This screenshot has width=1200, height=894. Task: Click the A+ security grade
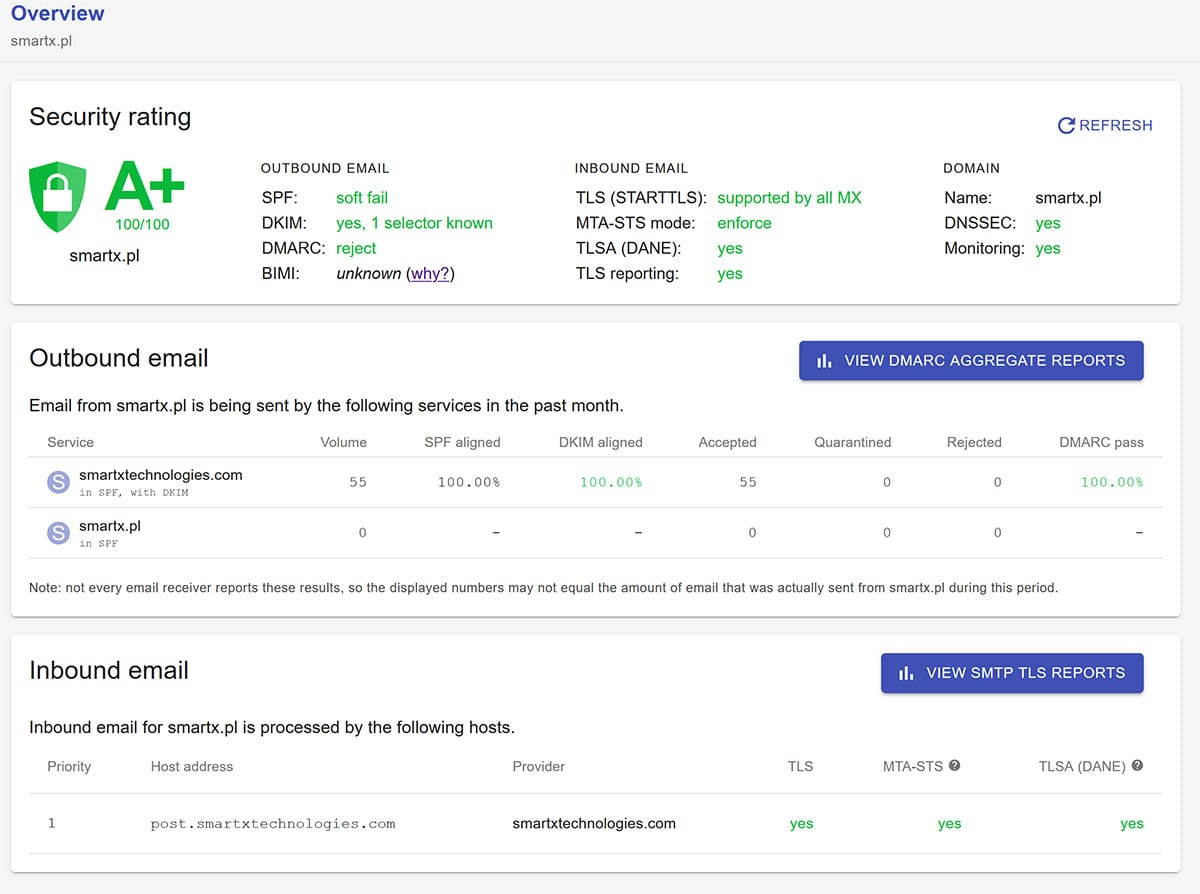144,188
